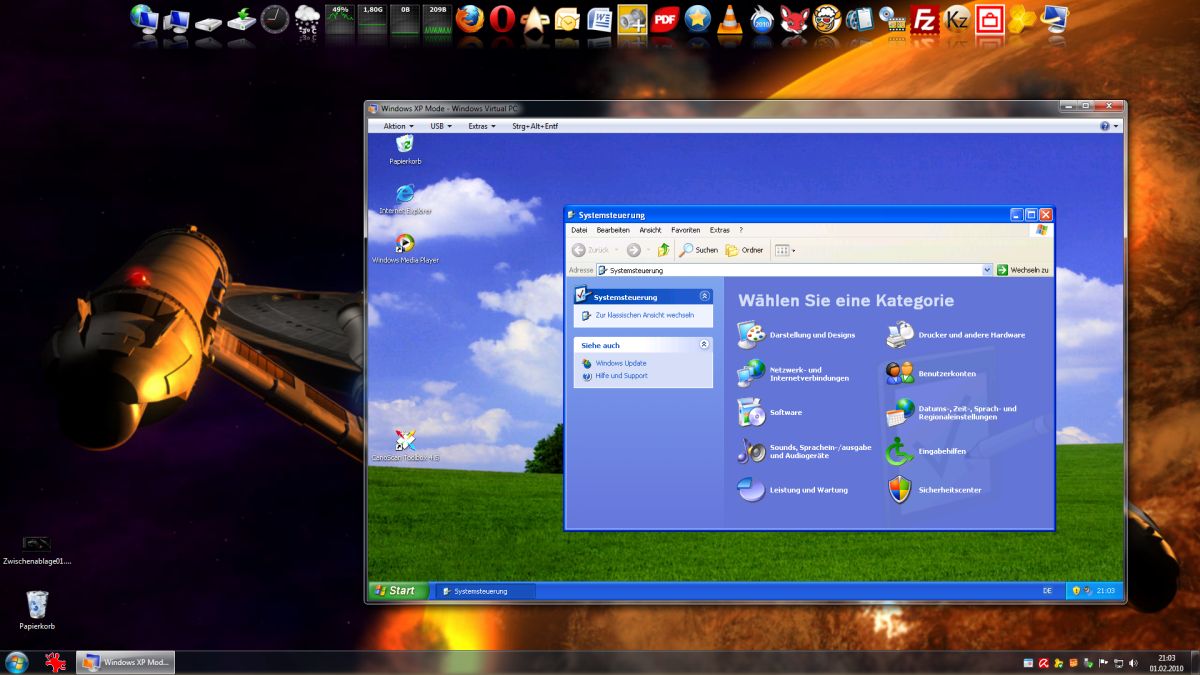The width and height of the screenshot is (1200, 675).
Task: Open the red fox icon in the dock
Action: pyautogui.click(x=795, y=18)
